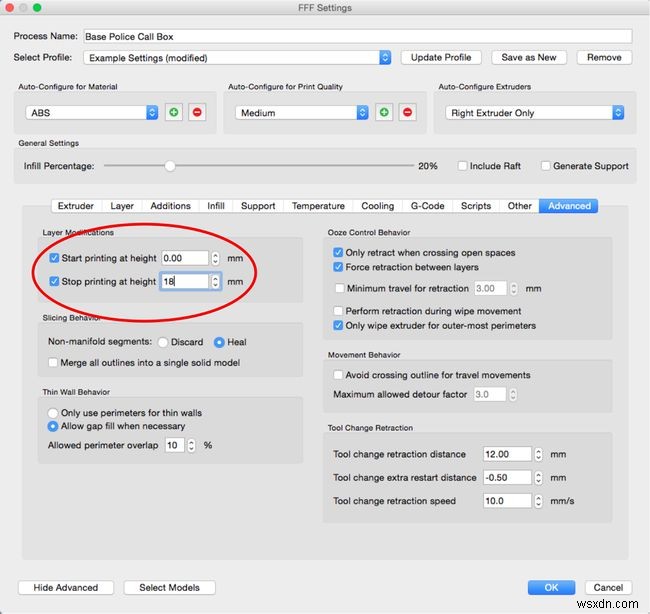Viewport: 650px width, 614px height.
Task: Select Discard for non-manifold segments
Action: [163, 342]
